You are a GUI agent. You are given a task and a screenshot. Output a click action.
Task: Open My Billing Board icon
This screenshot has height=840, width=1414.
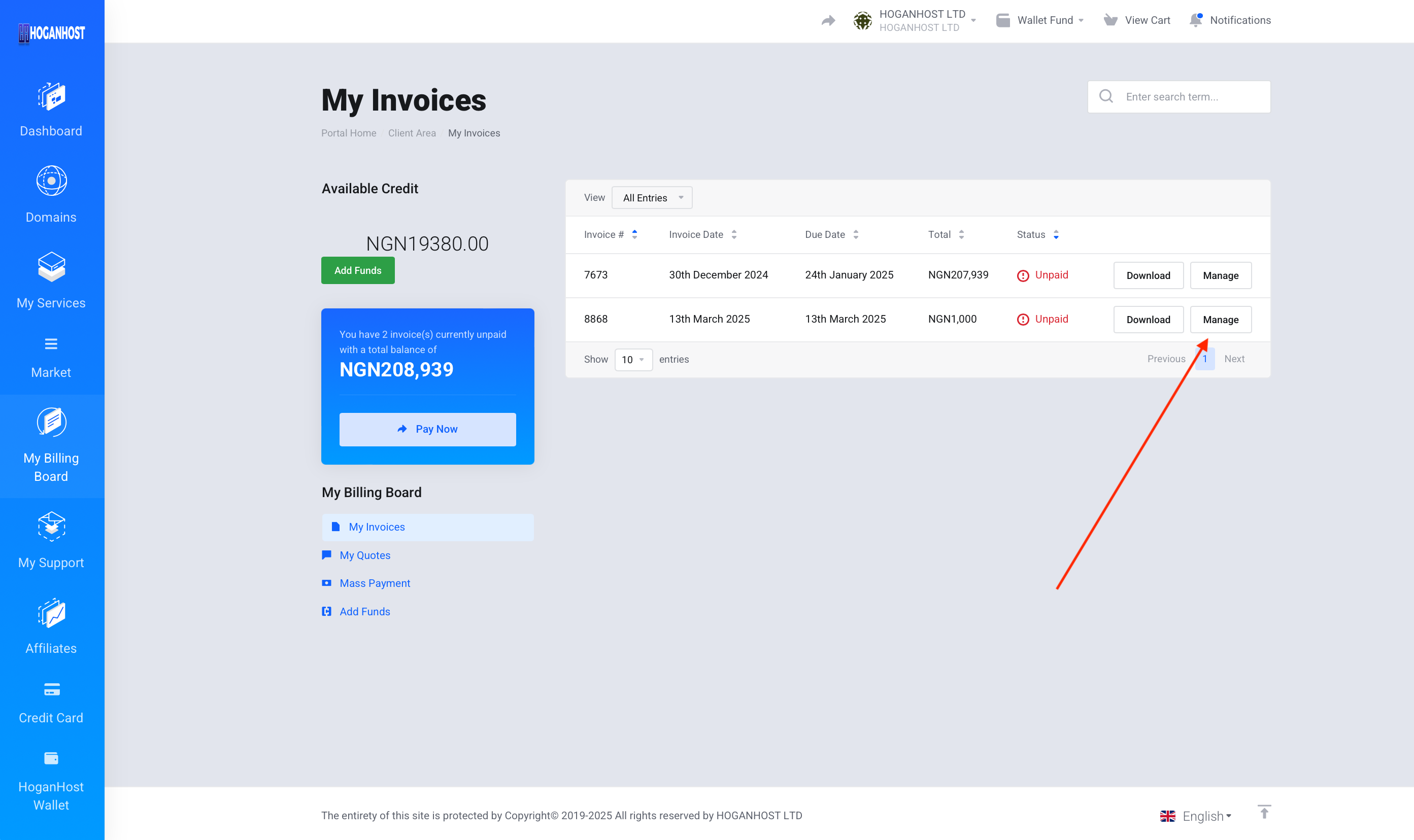tap(52, 422)
